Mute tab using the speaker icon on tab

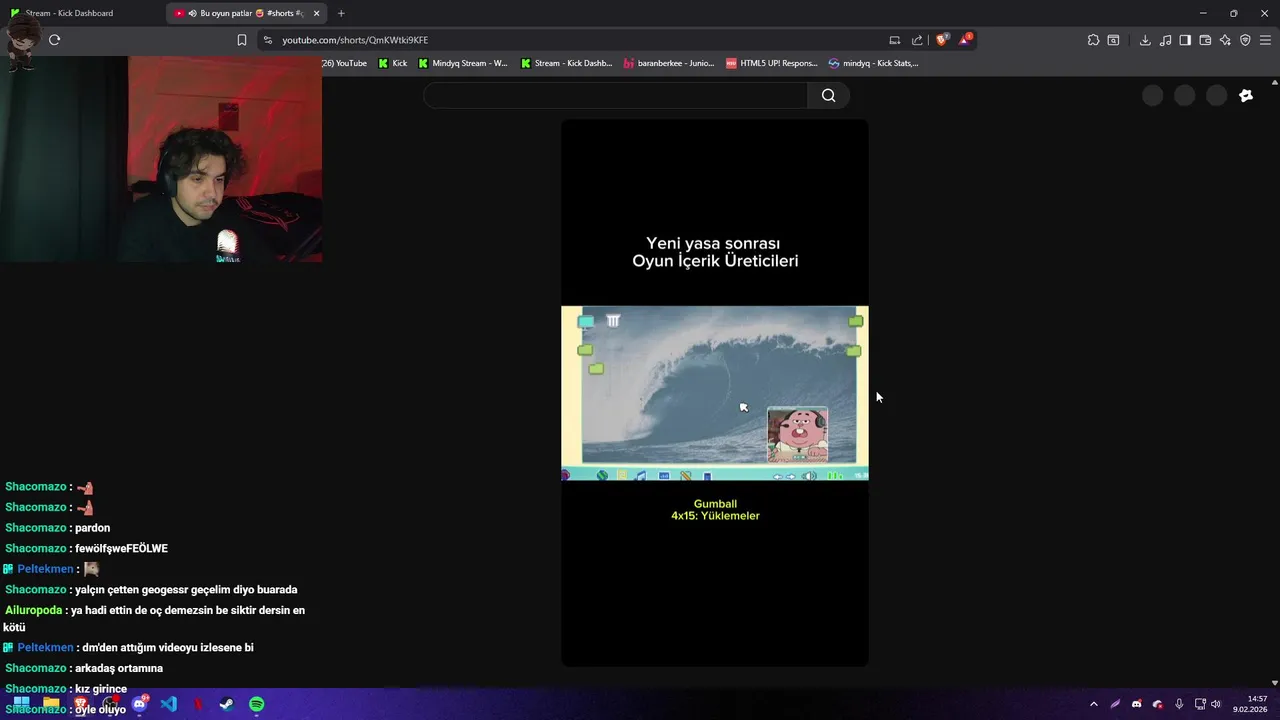point(192,13)
